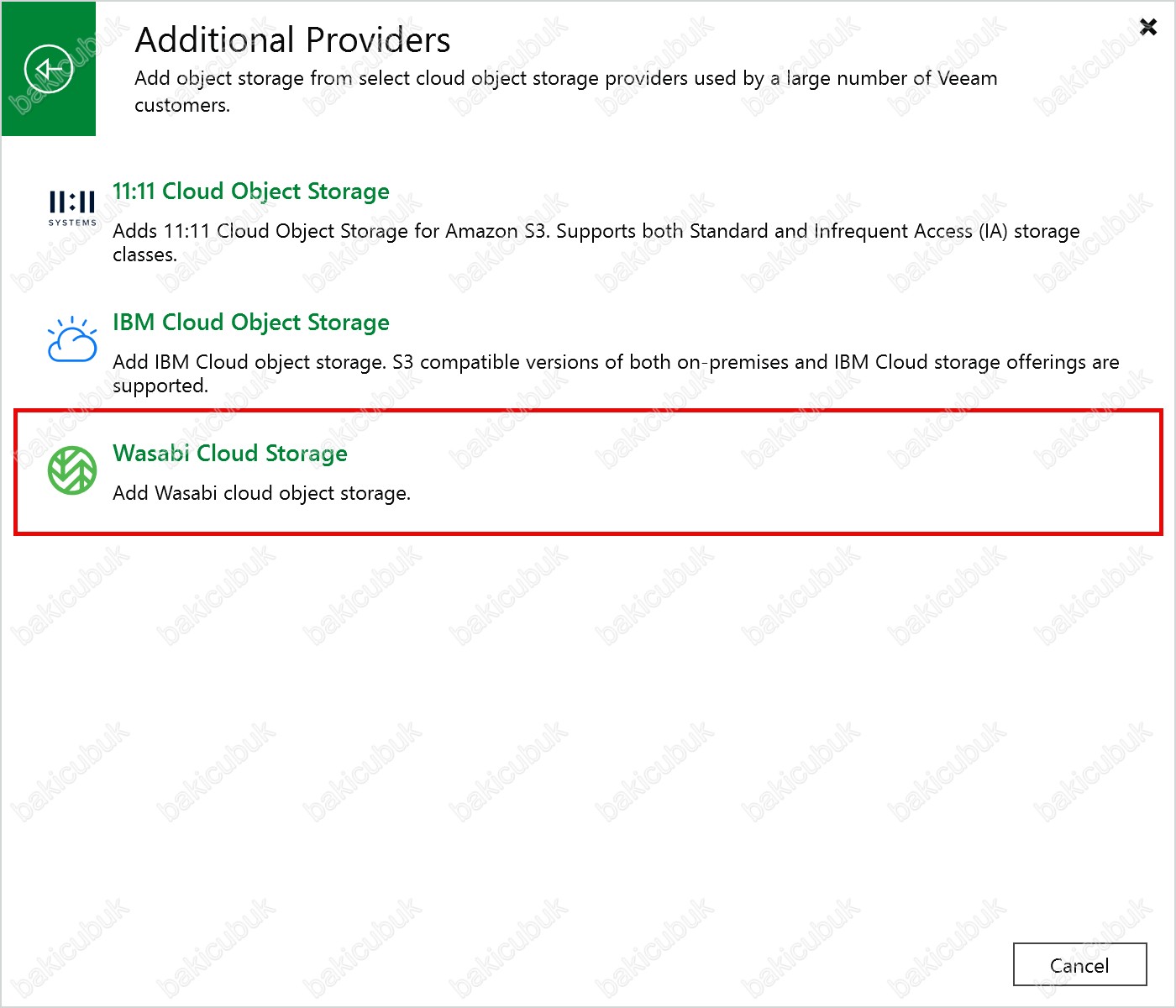Click blank space right of Wasabi description

click(756, 493)
